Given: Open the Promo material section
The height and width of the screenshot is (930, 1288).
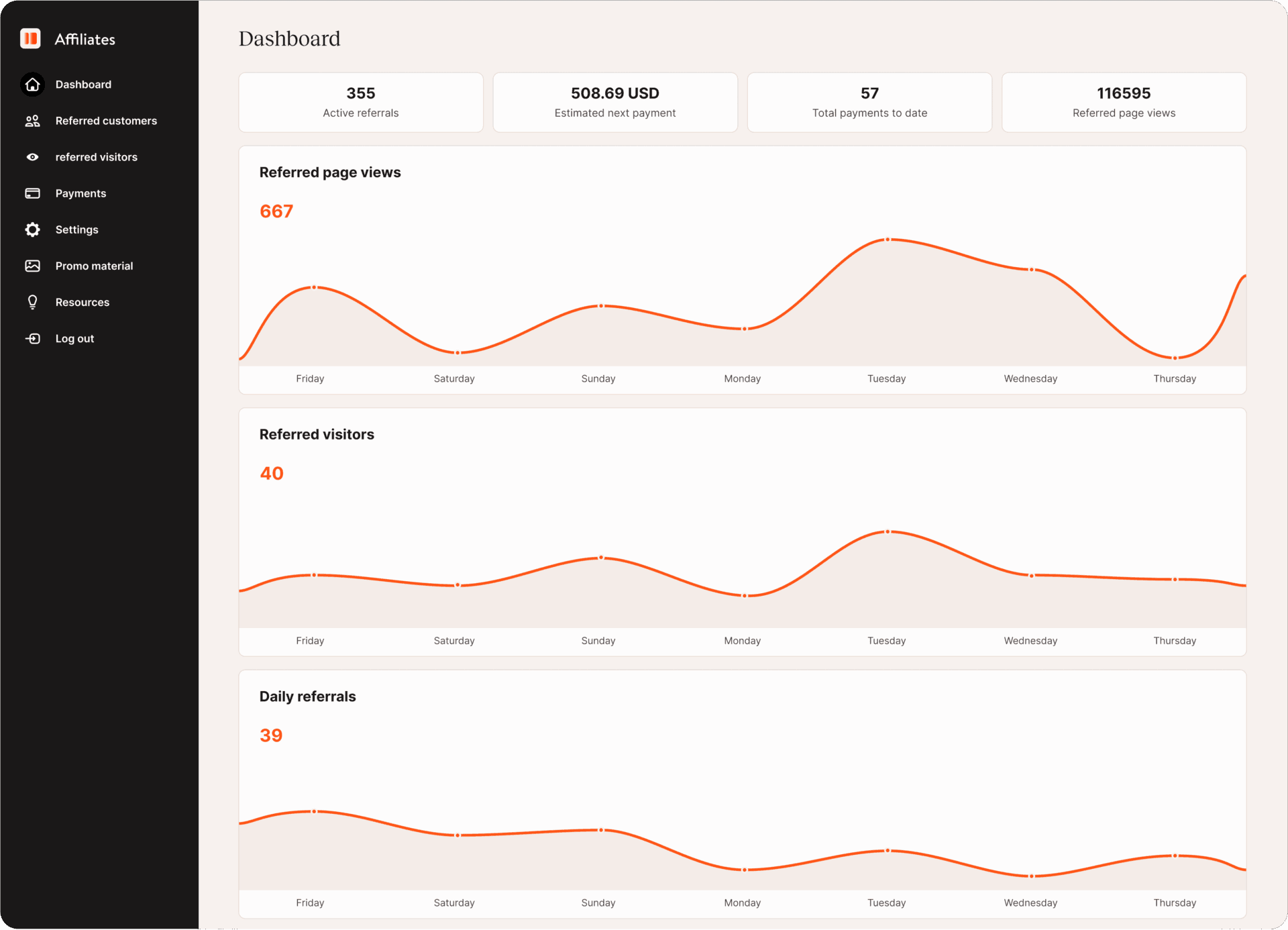Looking at the screenshot, I should click(94, 266).
